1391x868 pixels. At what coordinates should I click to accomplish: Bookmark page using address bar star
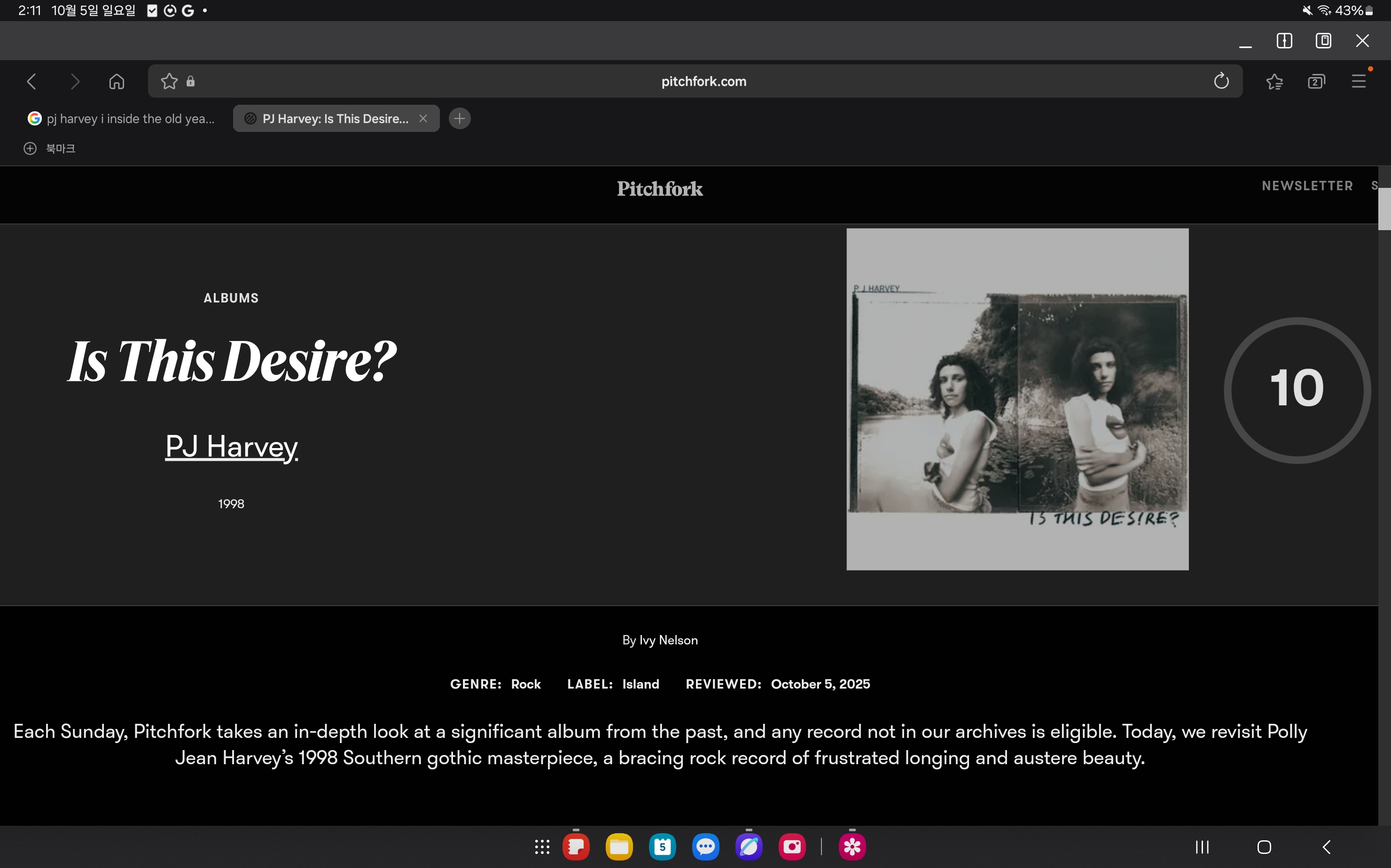click(x=169, y=81)
